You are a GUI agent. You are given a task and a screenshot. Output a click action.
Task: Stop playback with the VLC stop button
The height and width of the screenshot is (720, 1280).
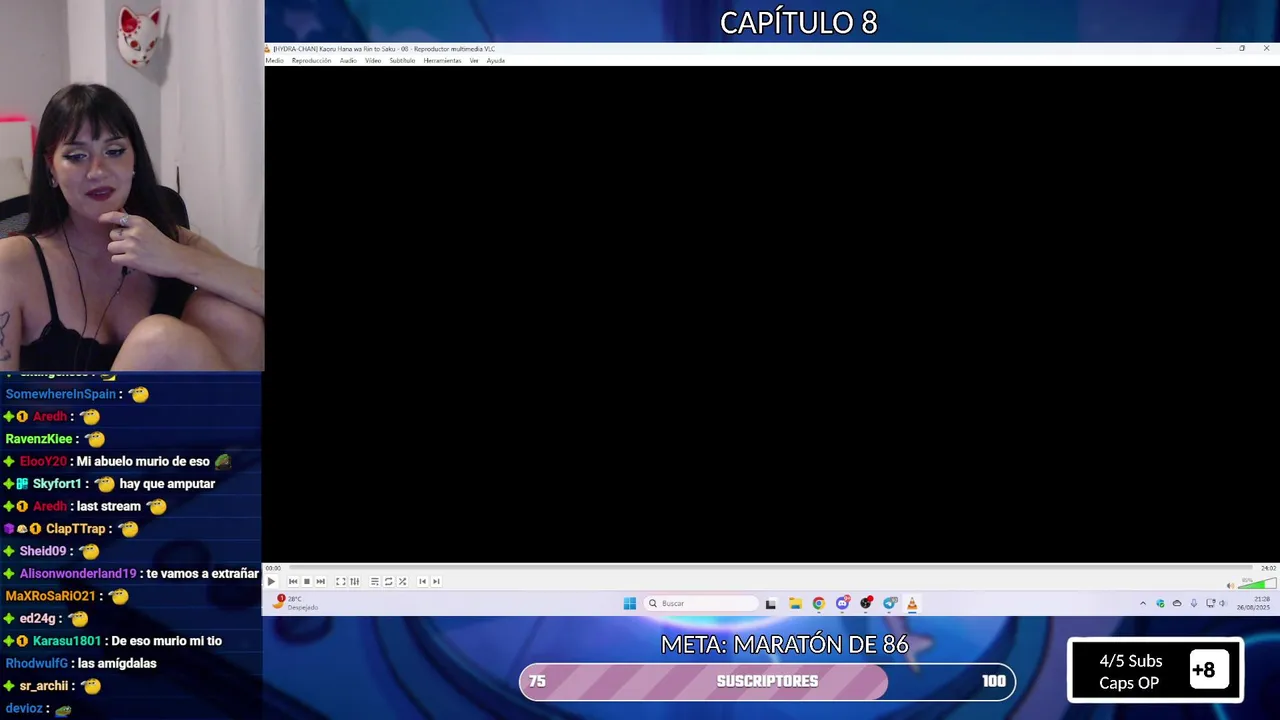pos(307,581)
